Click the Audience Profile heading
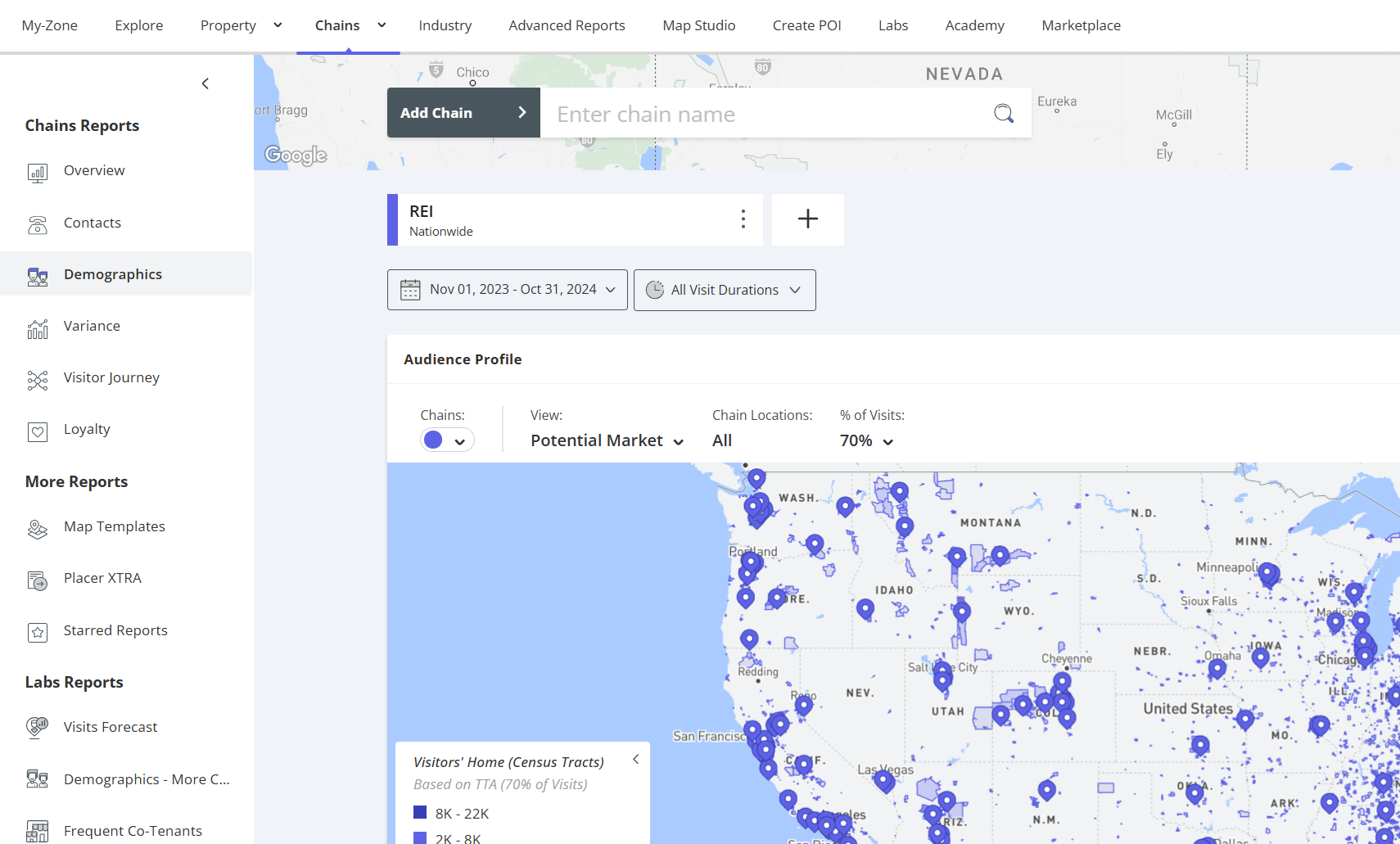1400x844 pixels. [x=463, y=359]
